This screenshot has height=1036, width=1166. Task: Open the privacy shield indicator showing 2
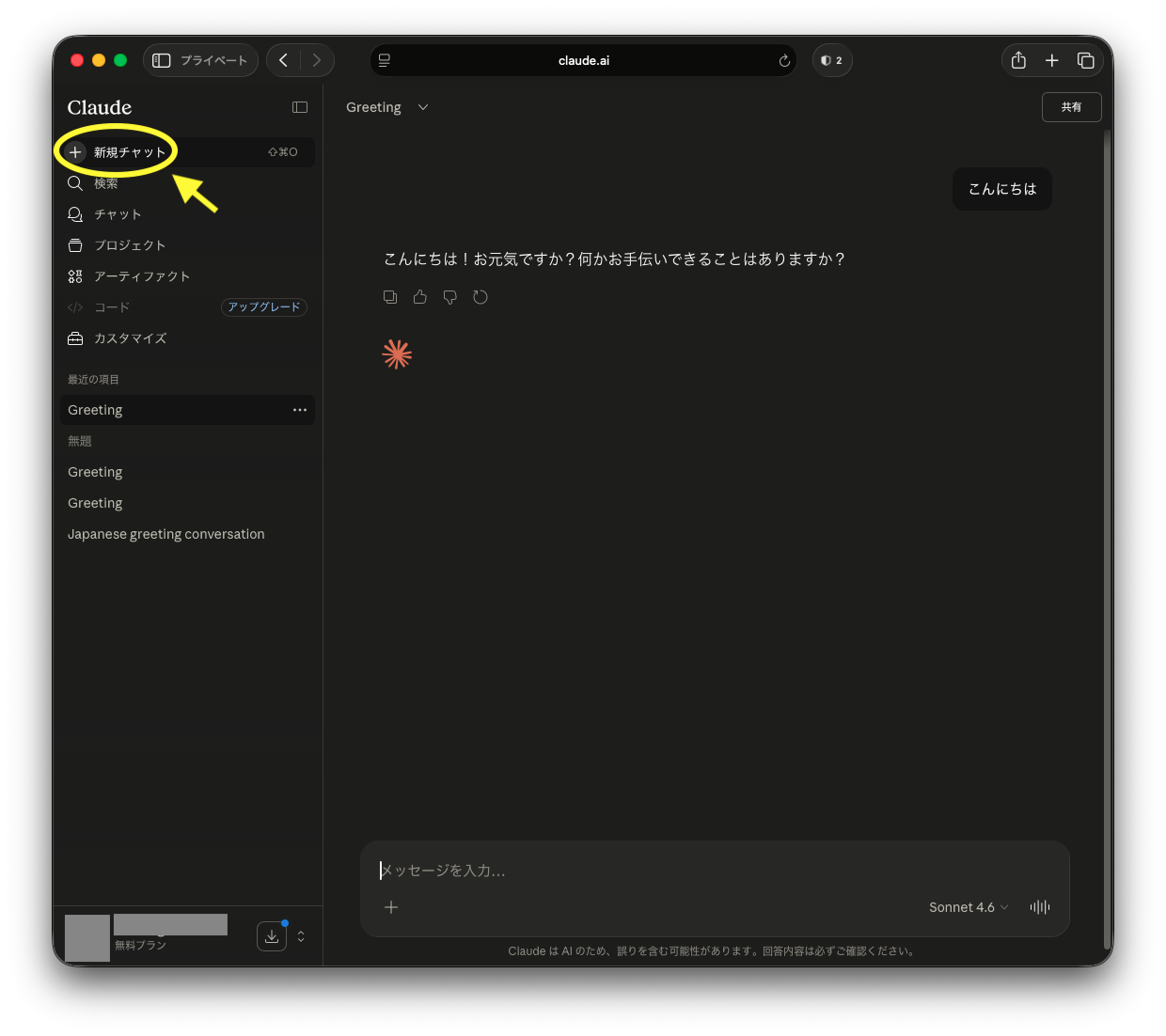831,60
